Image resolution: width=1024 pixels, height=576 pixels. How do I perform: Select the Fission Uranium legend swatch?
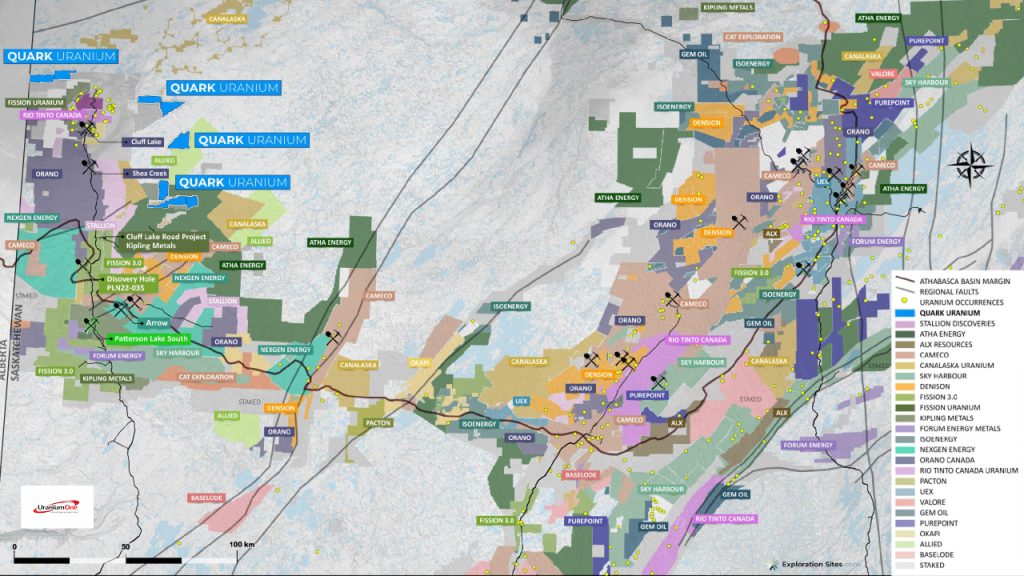click(904, 407)
